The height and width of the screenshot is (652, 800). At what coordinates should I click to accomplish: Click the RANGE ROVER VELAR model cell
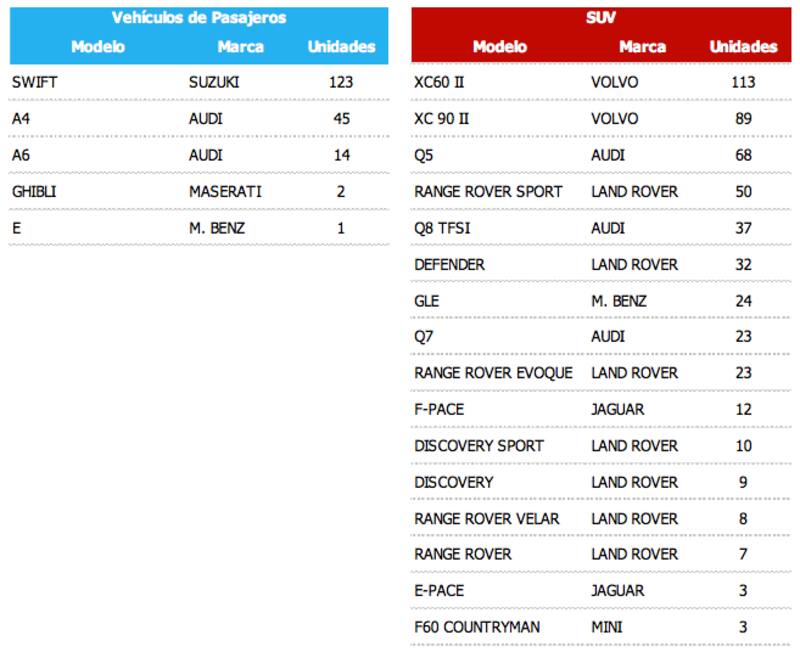487,518
